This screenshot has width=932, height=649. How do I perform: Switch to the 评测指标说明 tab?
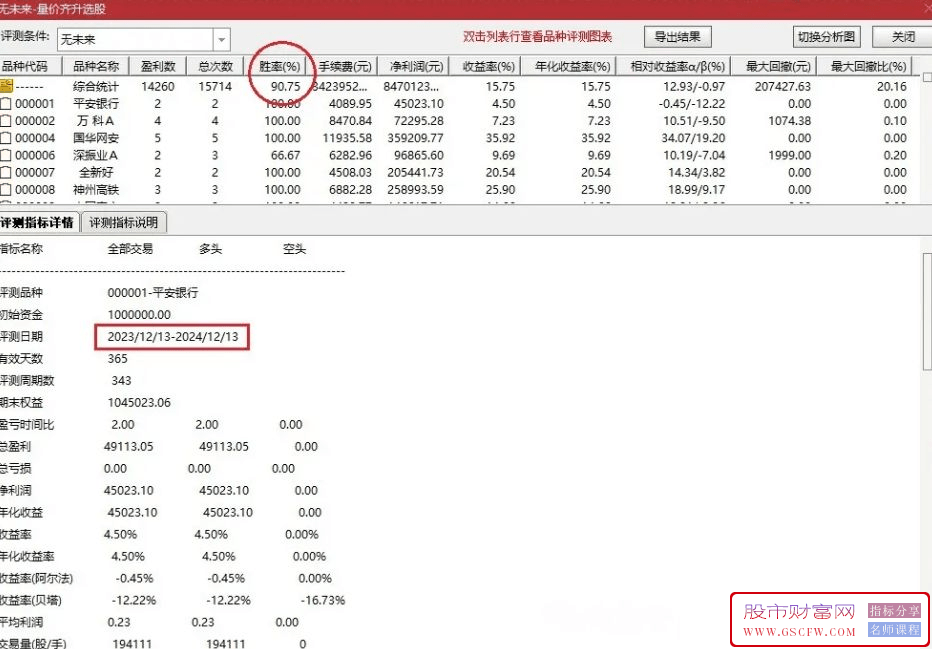(x=124, y=223)
